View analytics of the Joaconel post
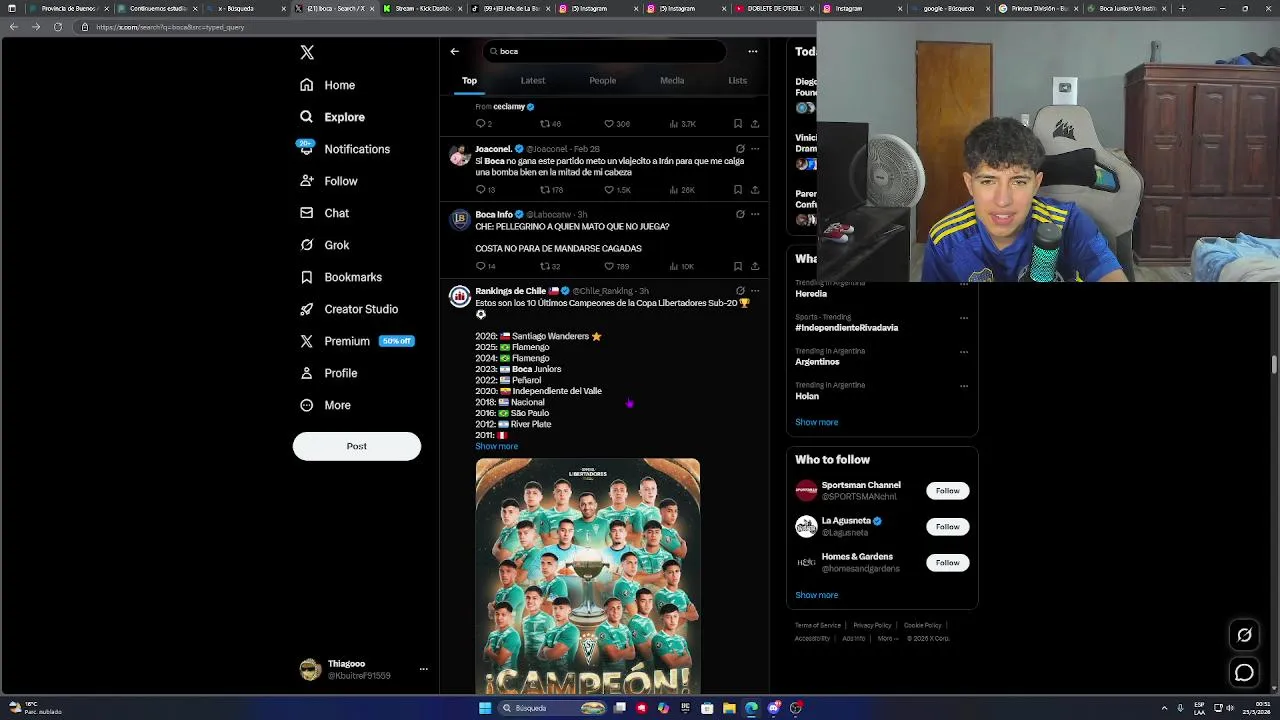The height and width of the screenshot is (720, 1280). click(x=681, y=190)
